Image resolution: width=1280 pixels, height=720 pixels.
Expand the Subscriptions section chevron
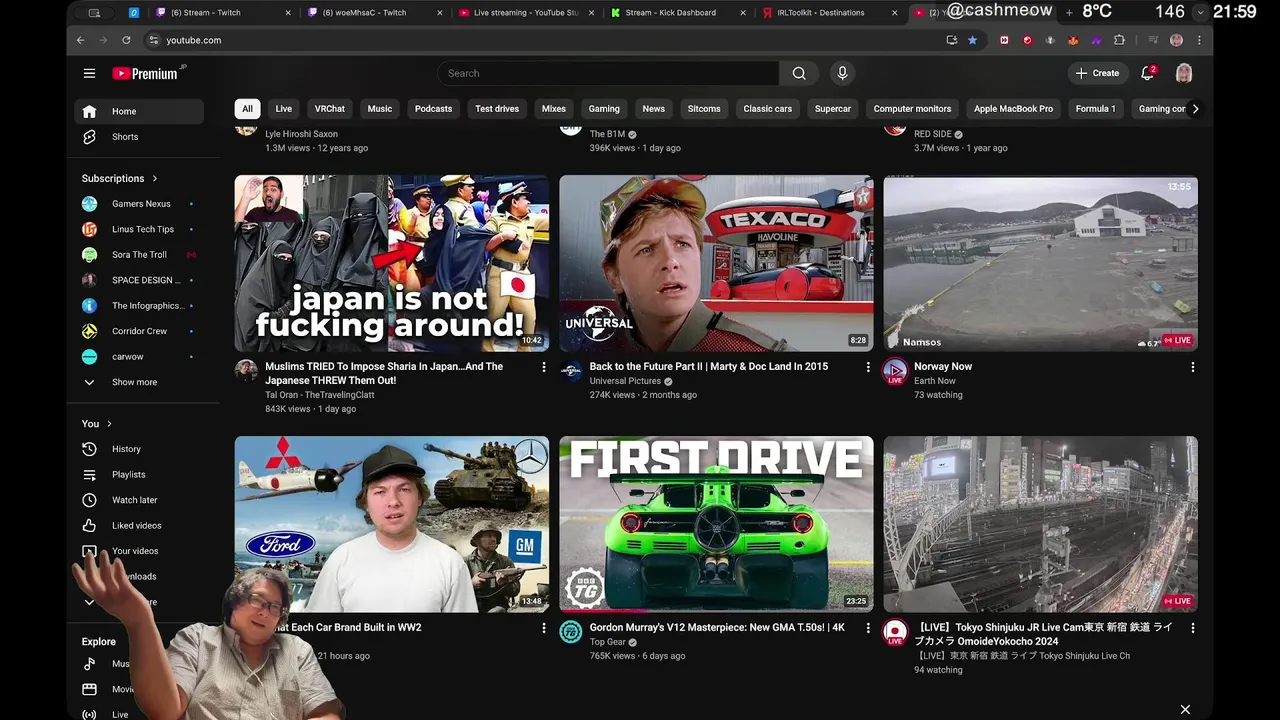(155, 178)
